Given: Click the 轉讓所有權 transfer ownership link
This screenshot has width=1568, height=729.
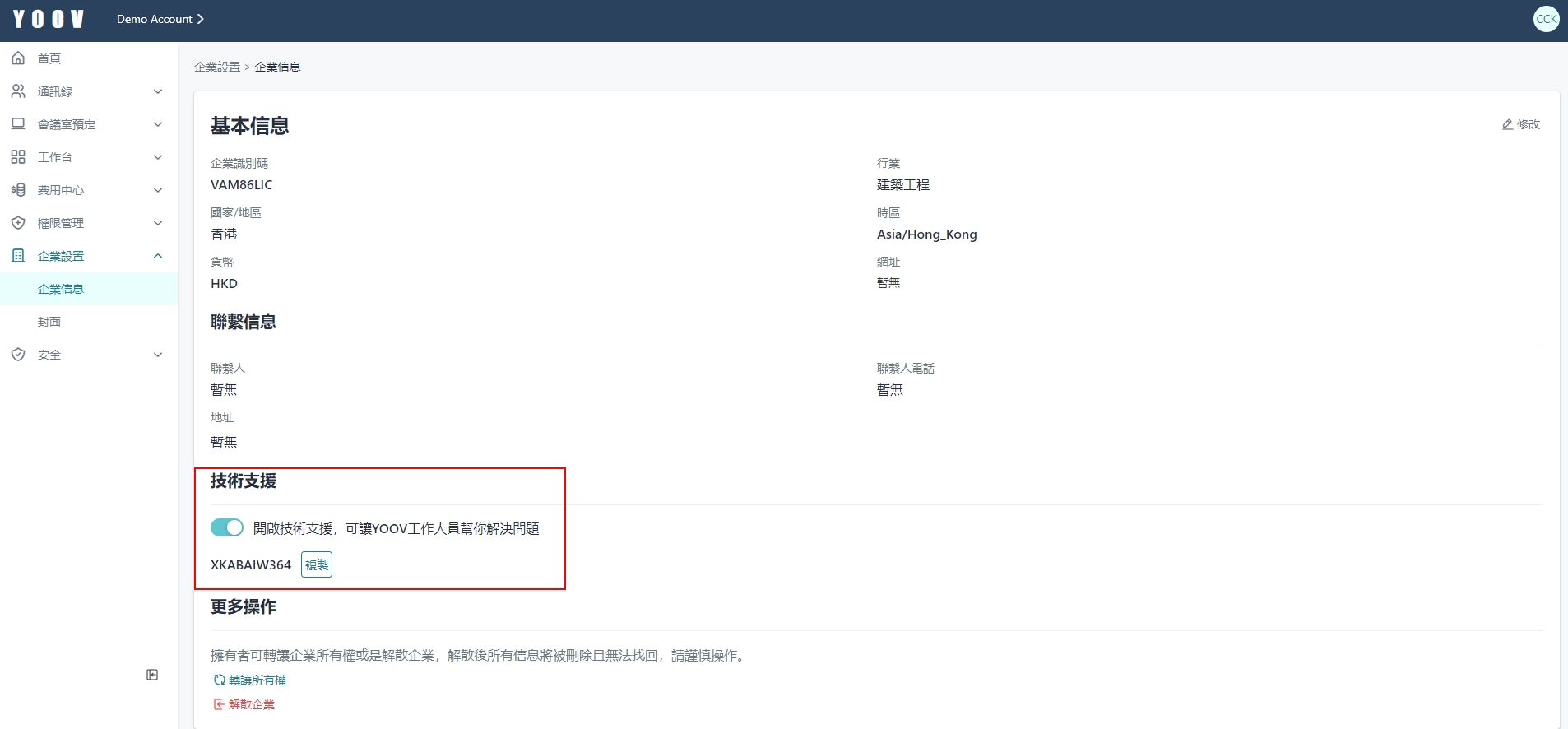Looking at the screenshot, I should point(250,680).
